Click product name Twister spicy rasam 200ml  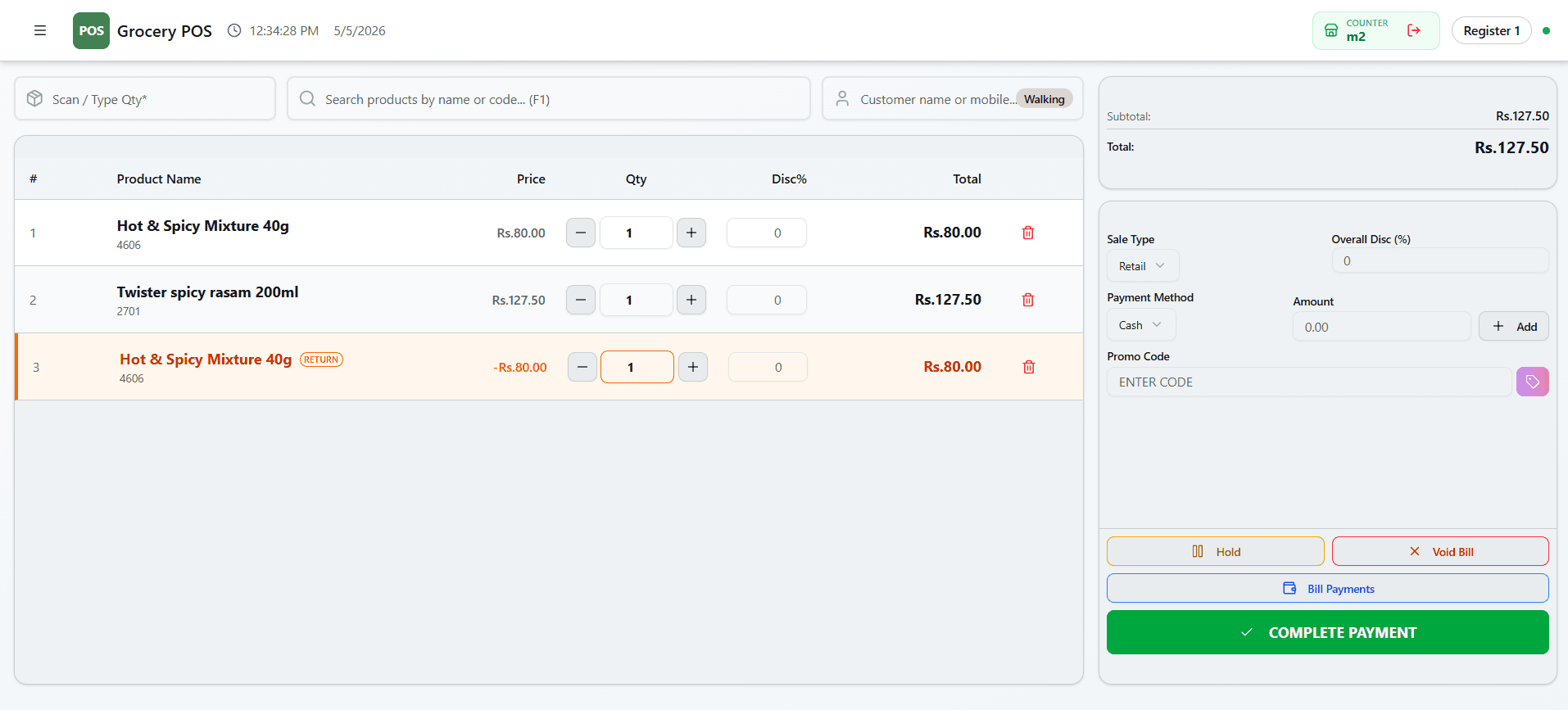point(207,292)
